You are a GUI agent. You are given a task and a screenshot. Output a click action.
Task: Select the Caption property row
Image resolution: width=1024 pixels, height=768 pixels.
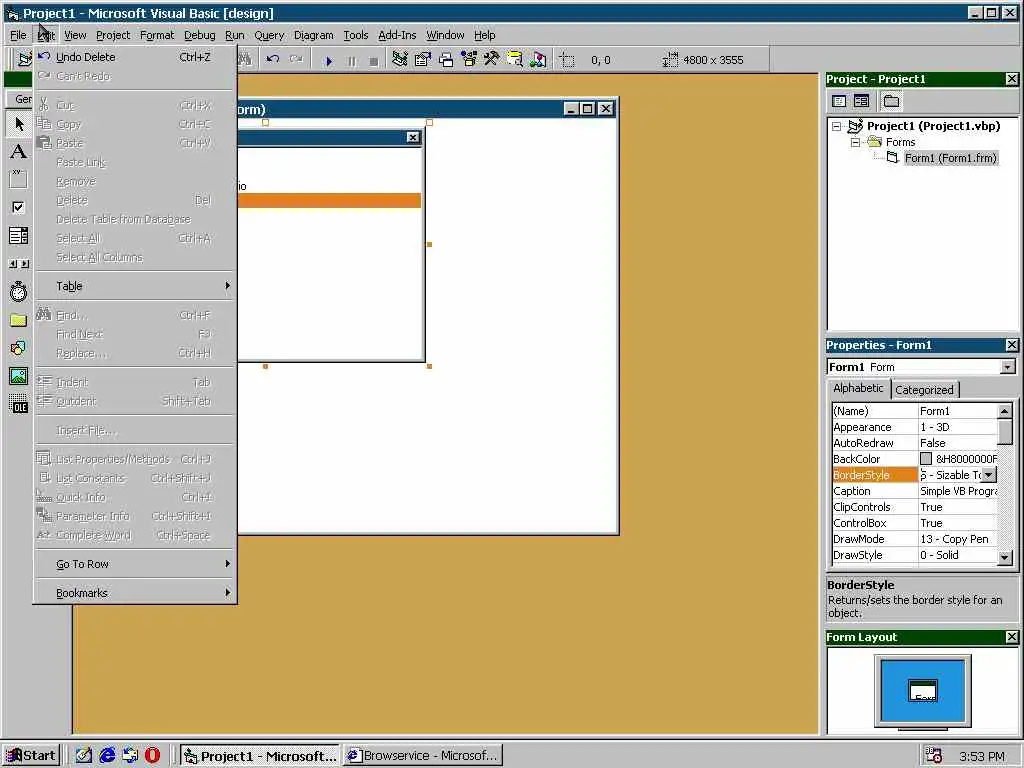point(914,491)
